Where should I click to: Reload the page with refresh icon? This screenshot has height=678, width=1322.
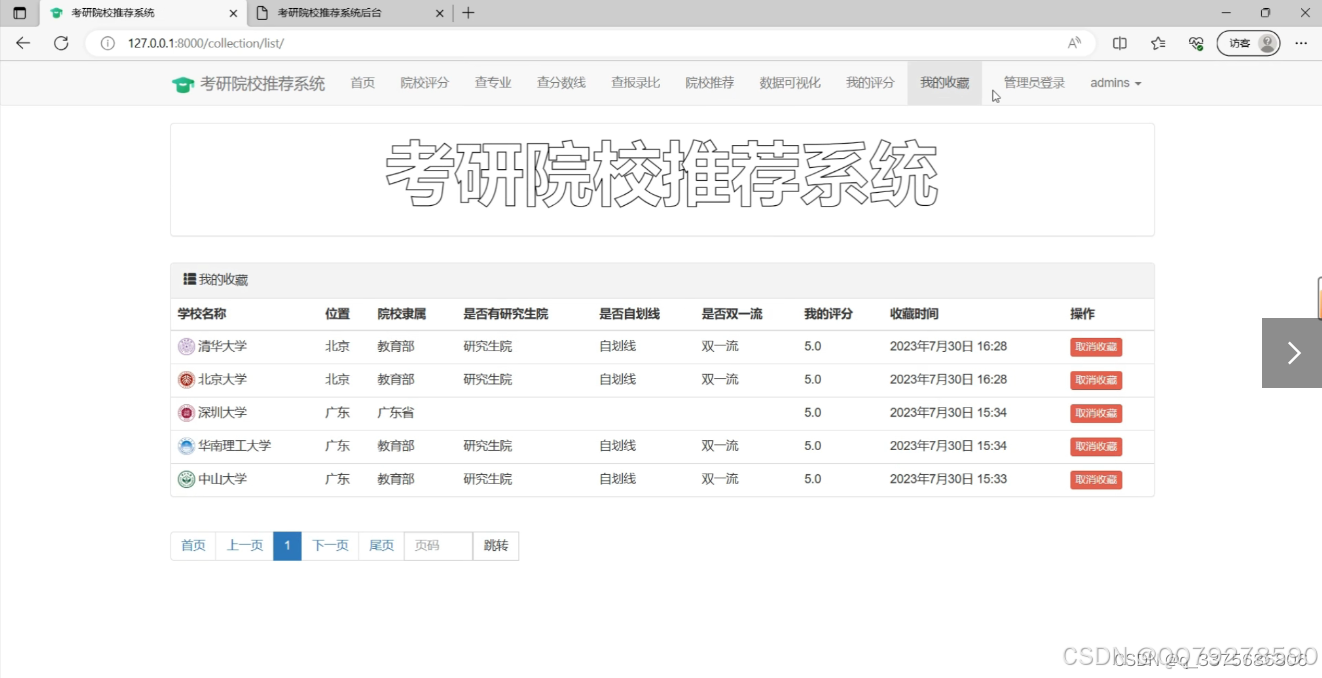tap(61, 43)
